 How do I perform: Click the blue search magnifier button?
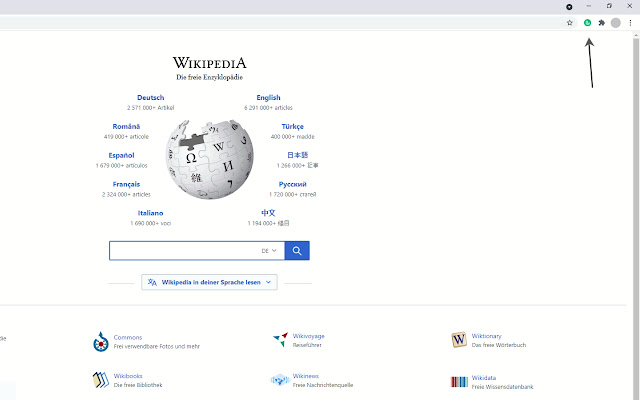pyautogui.click(x=297, y=251)
